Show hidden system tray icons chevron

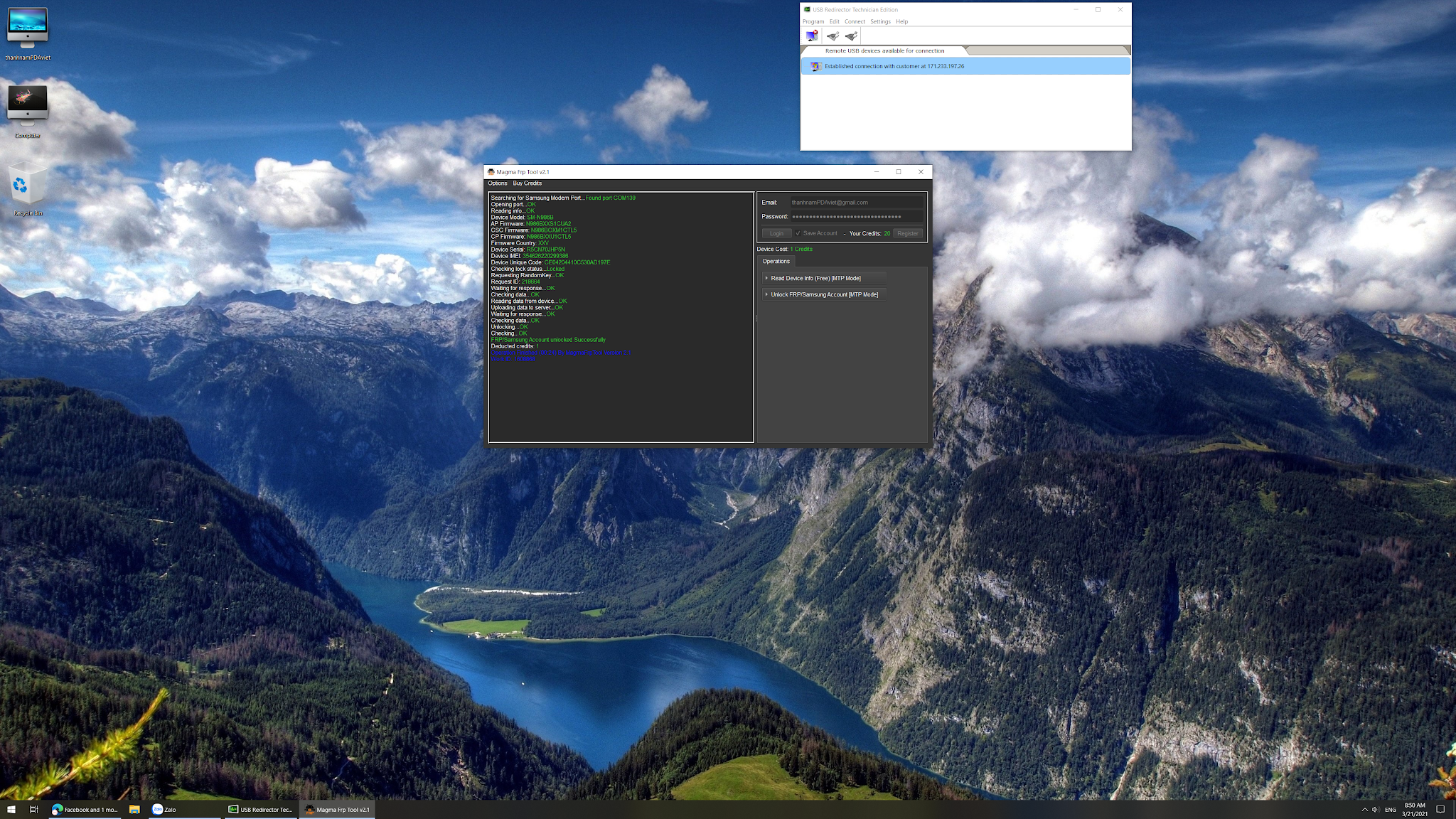[x=1364, y=809]
